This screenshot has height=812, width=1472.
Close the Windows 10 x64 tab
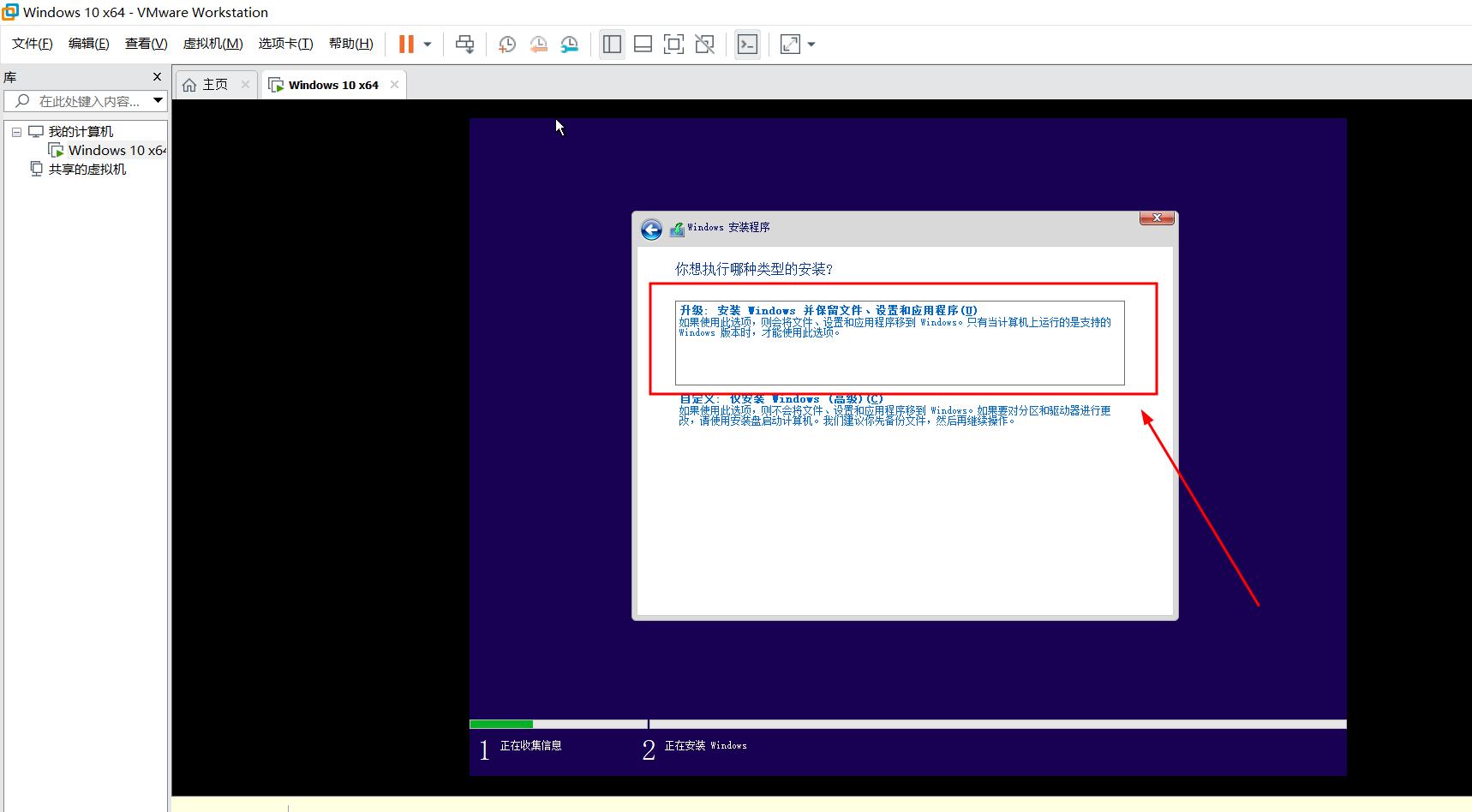[394, 84]
